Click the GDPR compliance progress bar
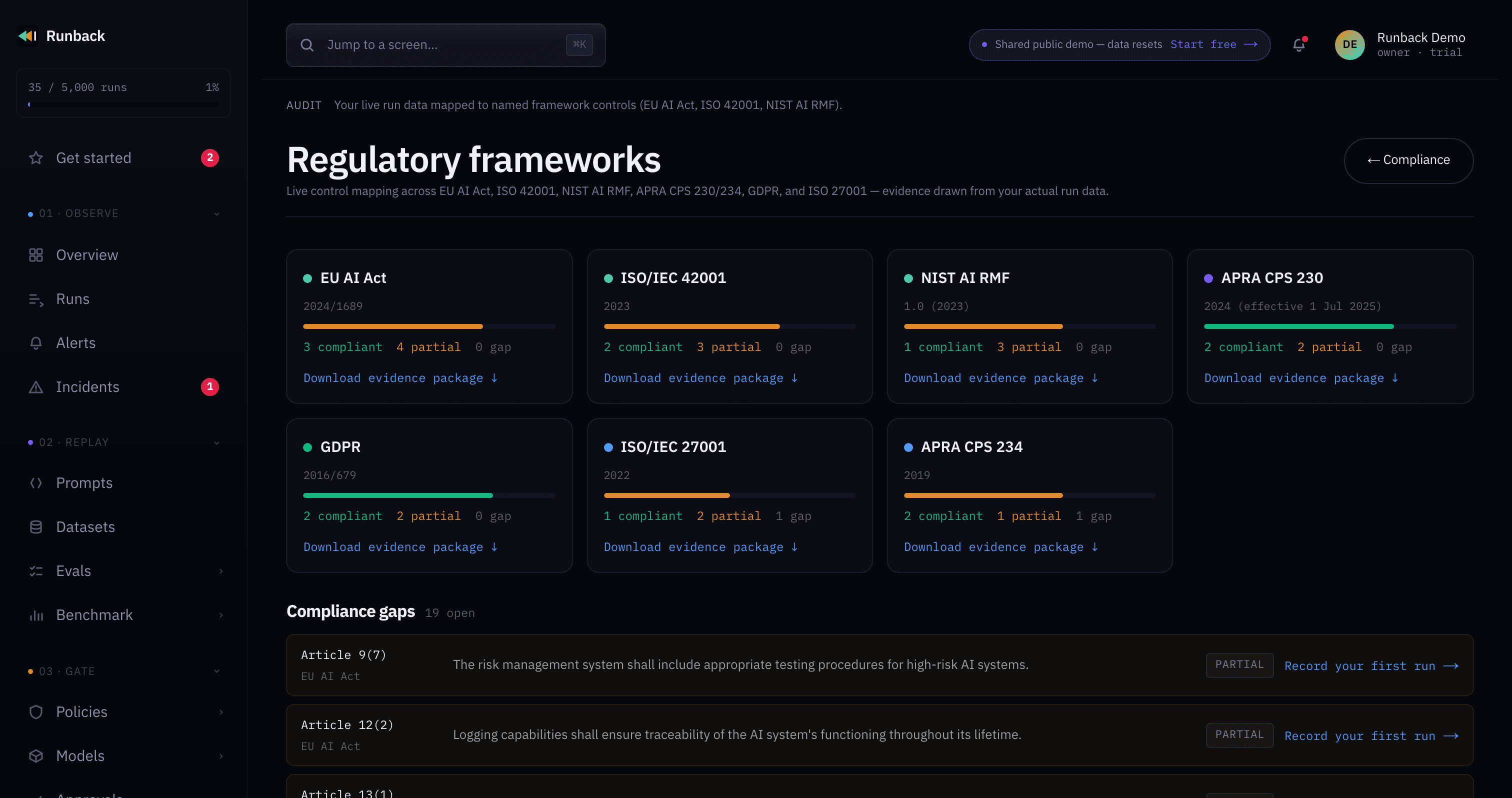 click(x=429, y=495)
